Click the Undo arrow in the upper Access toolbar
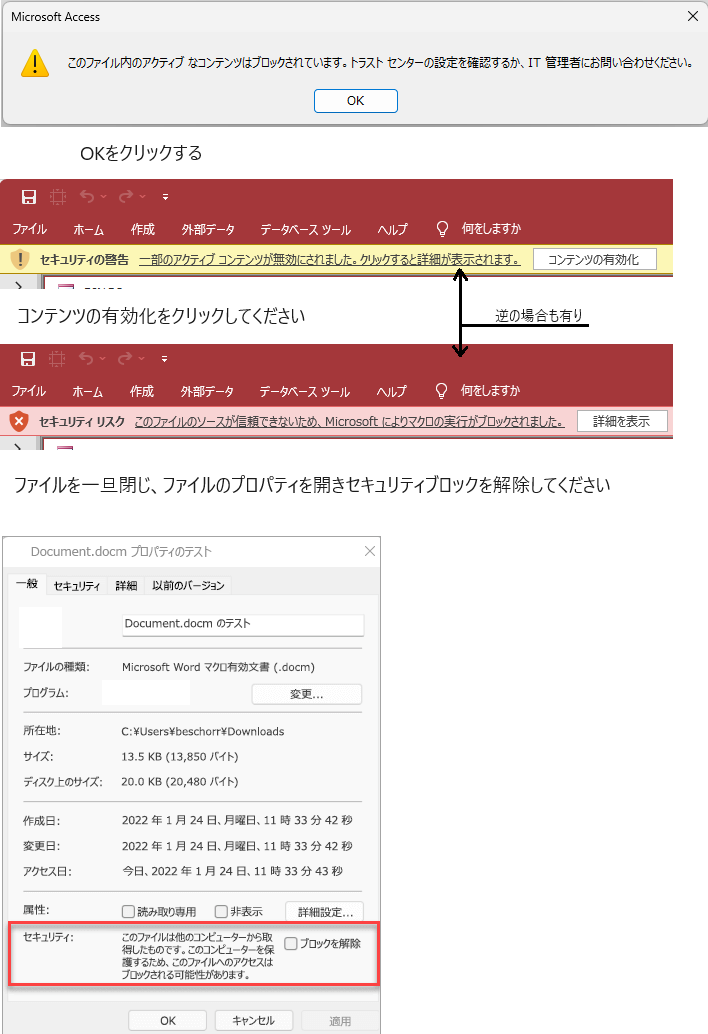This screenshot has width=708, height=1034. point(87,197)
